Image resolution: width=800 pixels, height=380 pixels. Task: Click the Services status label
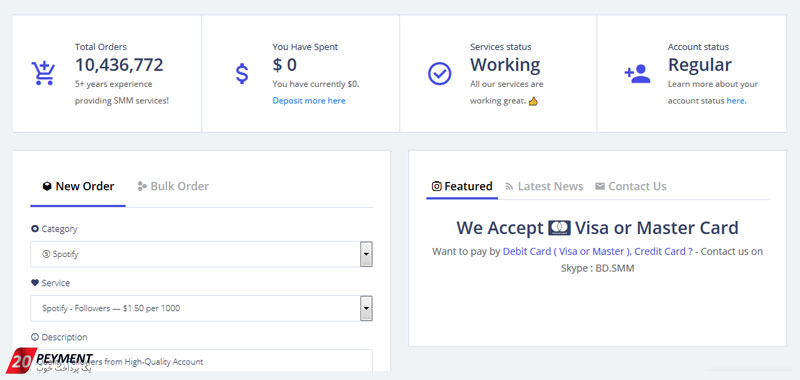[x=501, y=47]
